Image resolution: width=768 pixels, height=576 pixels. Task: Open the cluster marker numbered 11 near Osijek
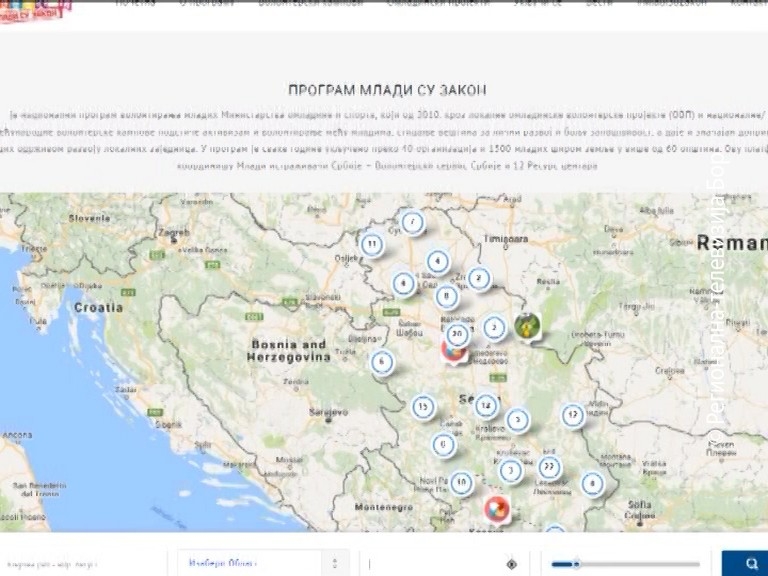tap(372, 244)
